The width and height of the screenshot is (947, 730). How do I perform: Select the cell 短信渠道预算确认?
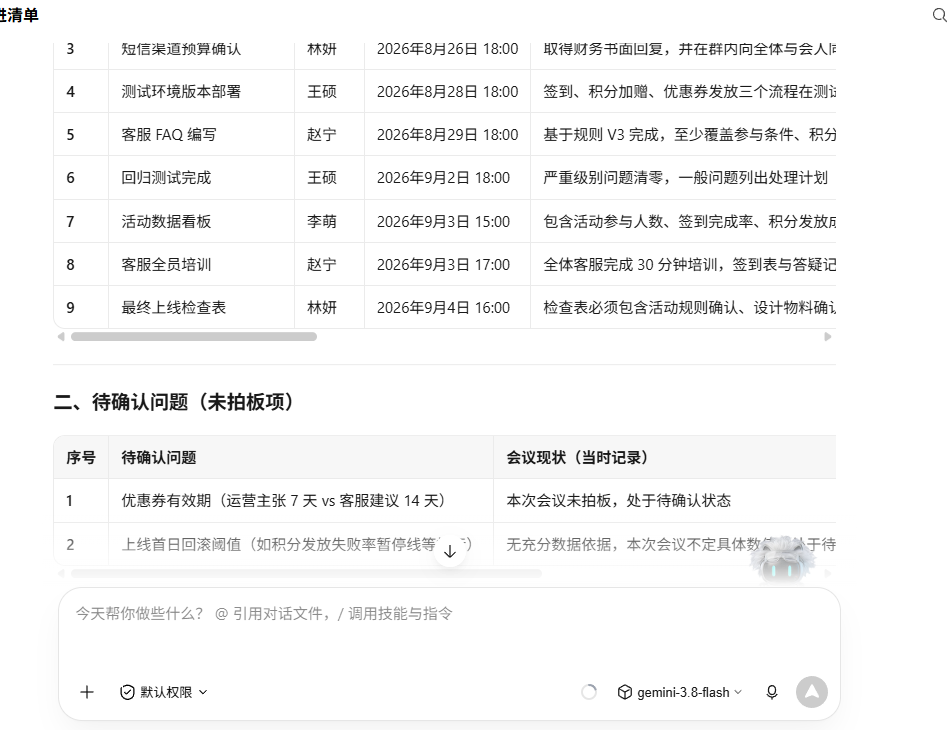181,49
